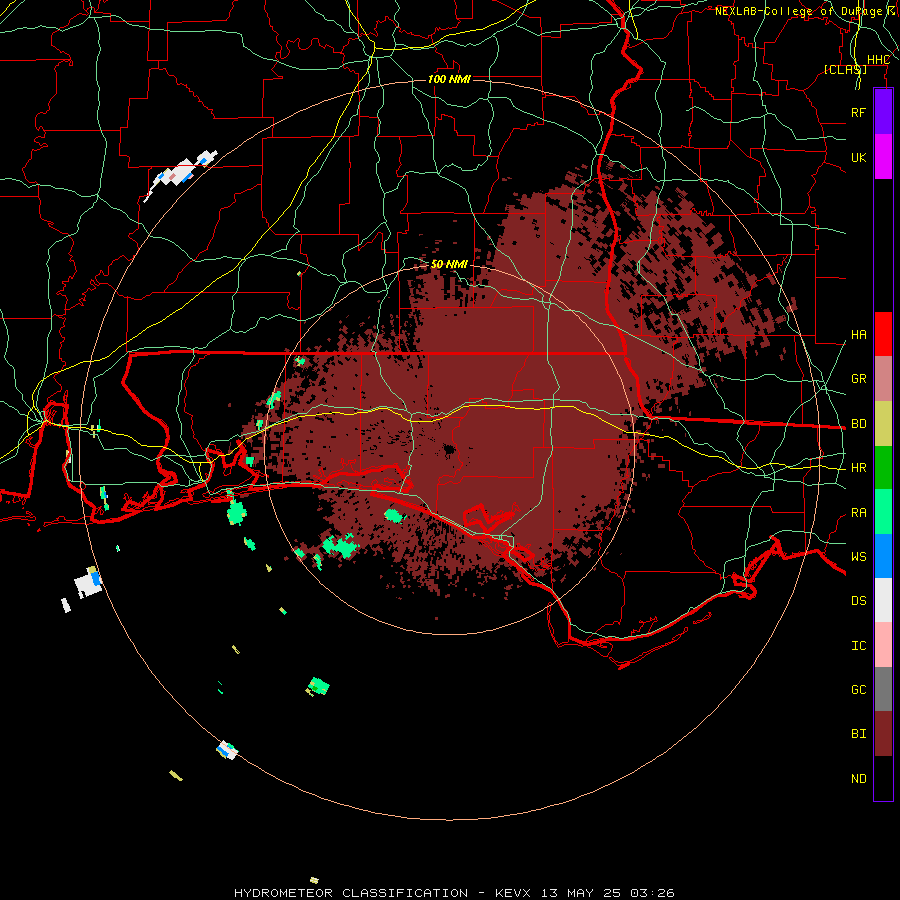
Task: Click the 13 MAY 25 date text
Action: point(581,893)
